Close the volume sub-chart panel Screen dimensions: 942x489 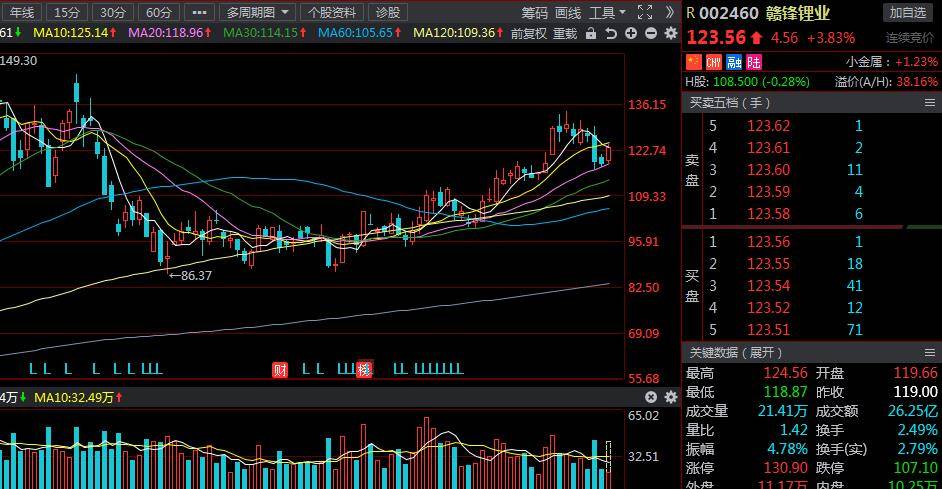point(652,397)
